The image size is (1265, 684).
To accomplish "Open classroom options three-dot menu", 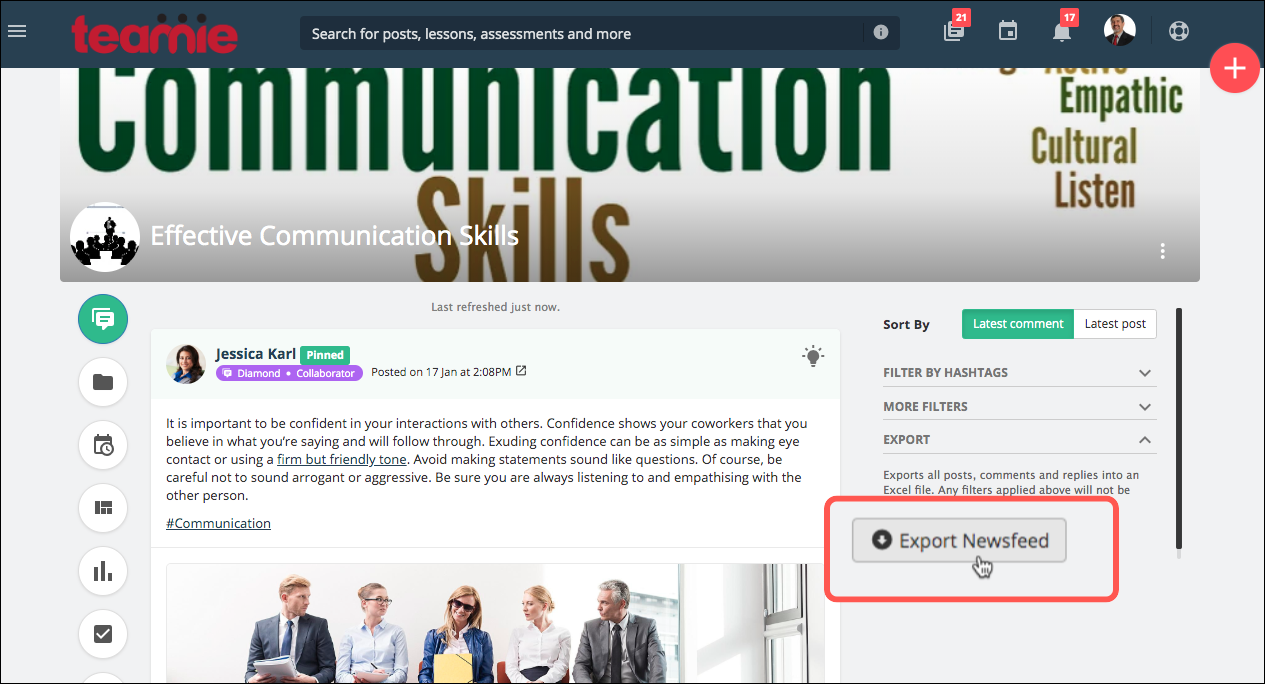I will [x=1162, y=251].
